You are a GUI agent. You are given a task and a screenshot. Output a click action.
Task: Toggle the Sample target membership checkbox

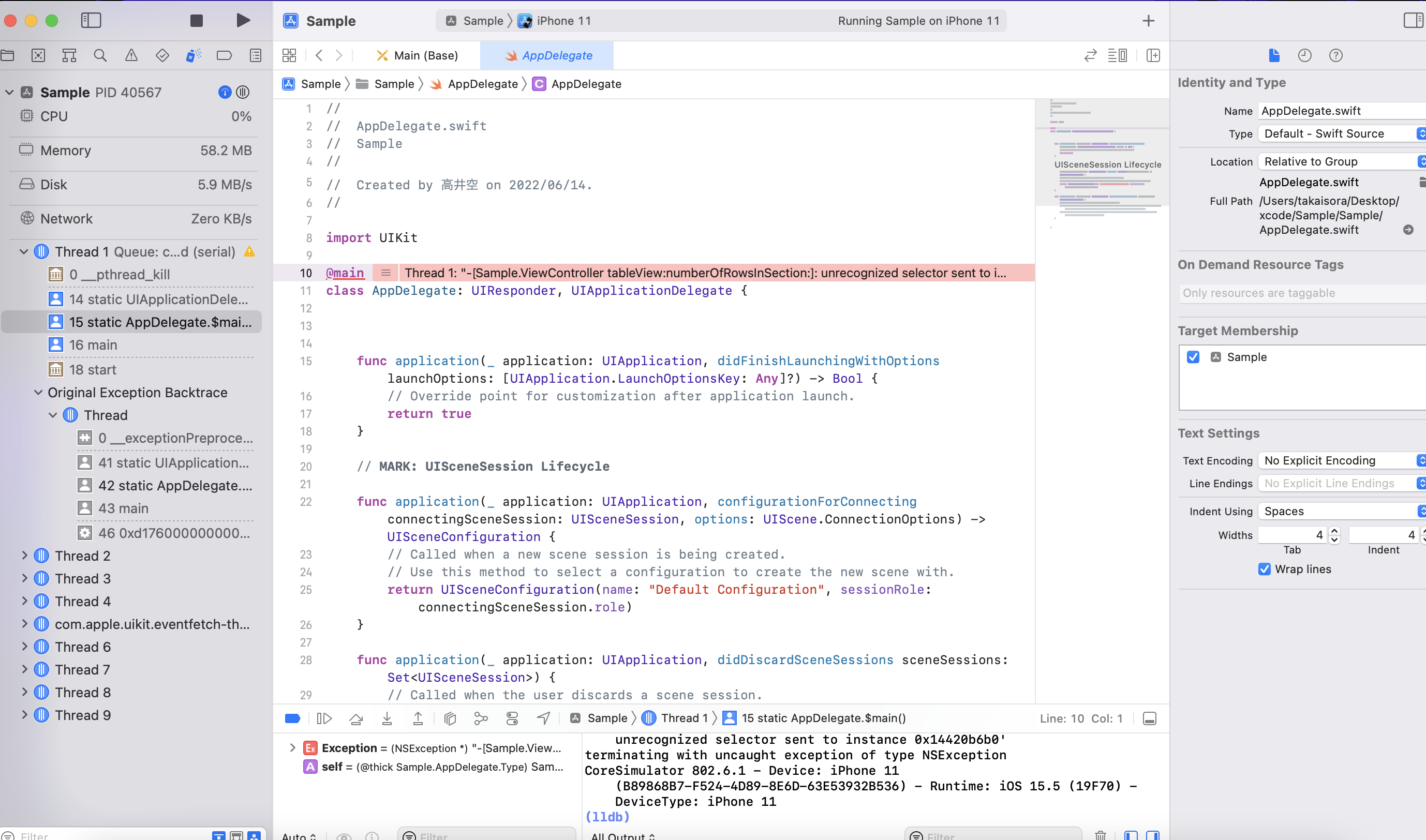point(1193,357)
